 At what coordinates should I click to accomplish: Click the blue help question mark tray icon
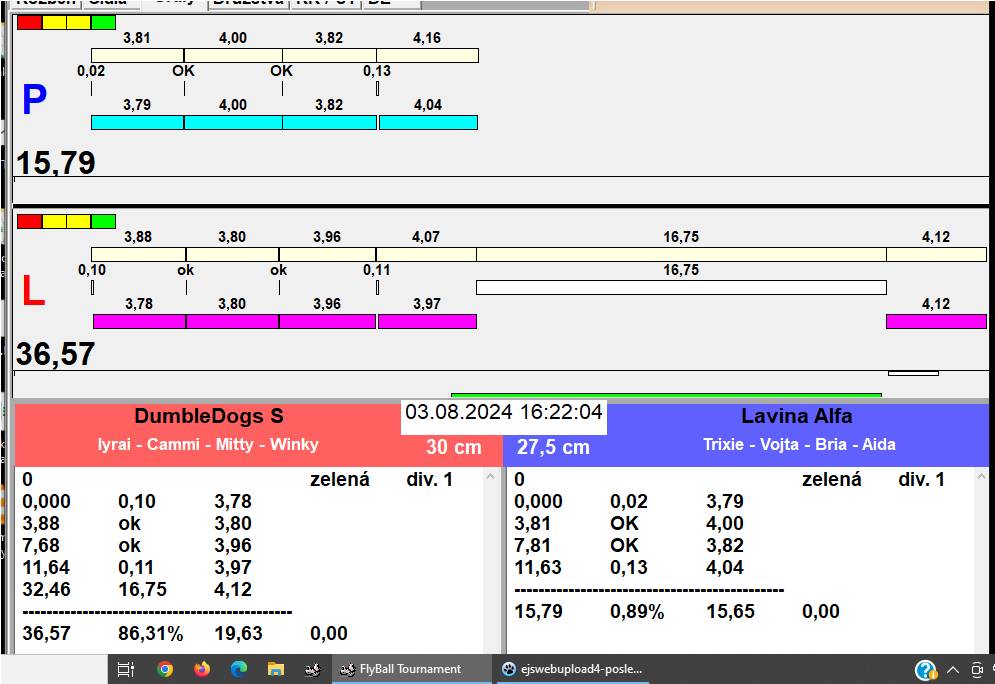[x=925, y=669]
